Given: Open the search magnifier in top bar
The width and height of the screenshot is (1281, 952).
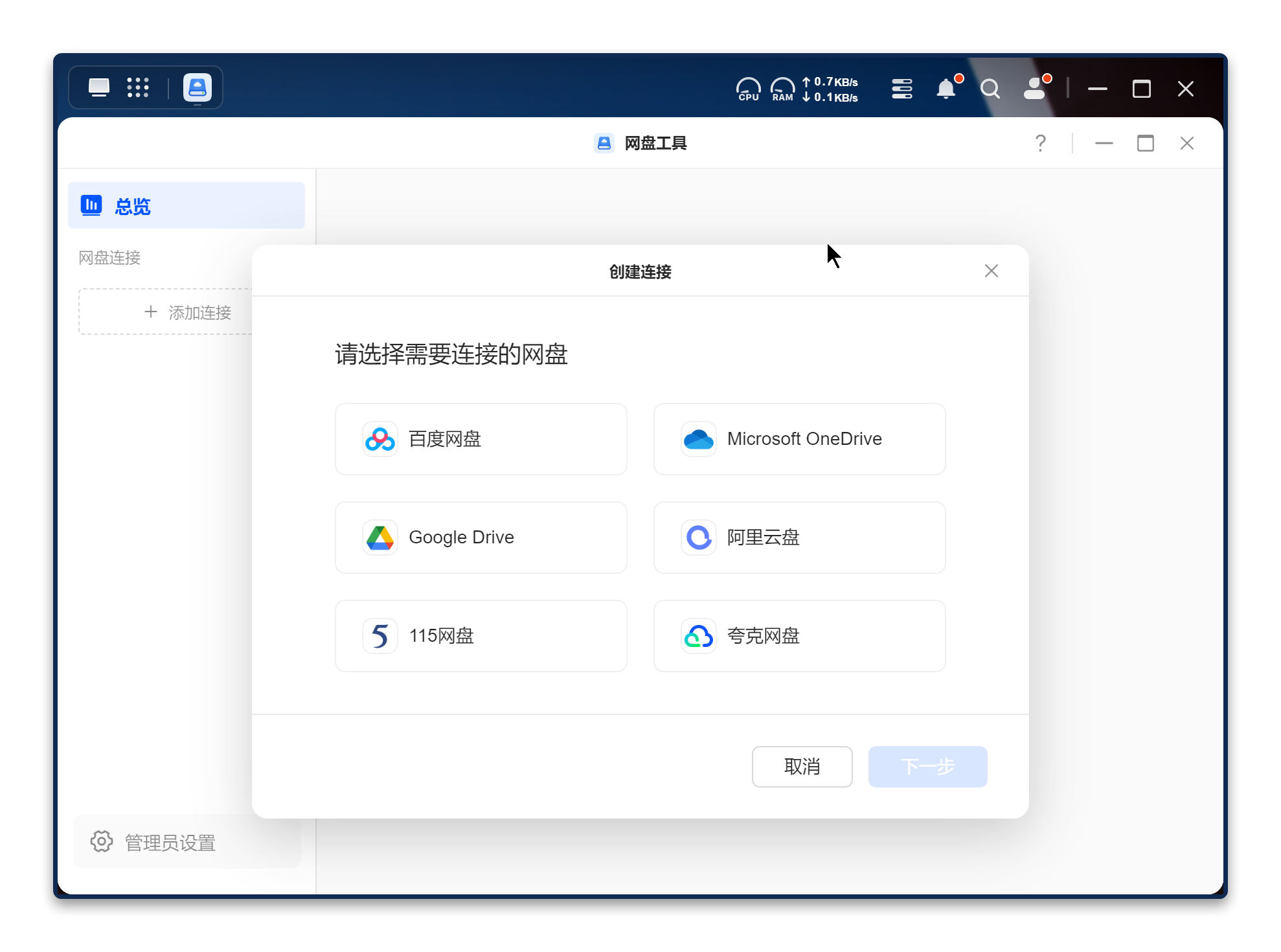Looking at the screenshot, I should 990,89.
